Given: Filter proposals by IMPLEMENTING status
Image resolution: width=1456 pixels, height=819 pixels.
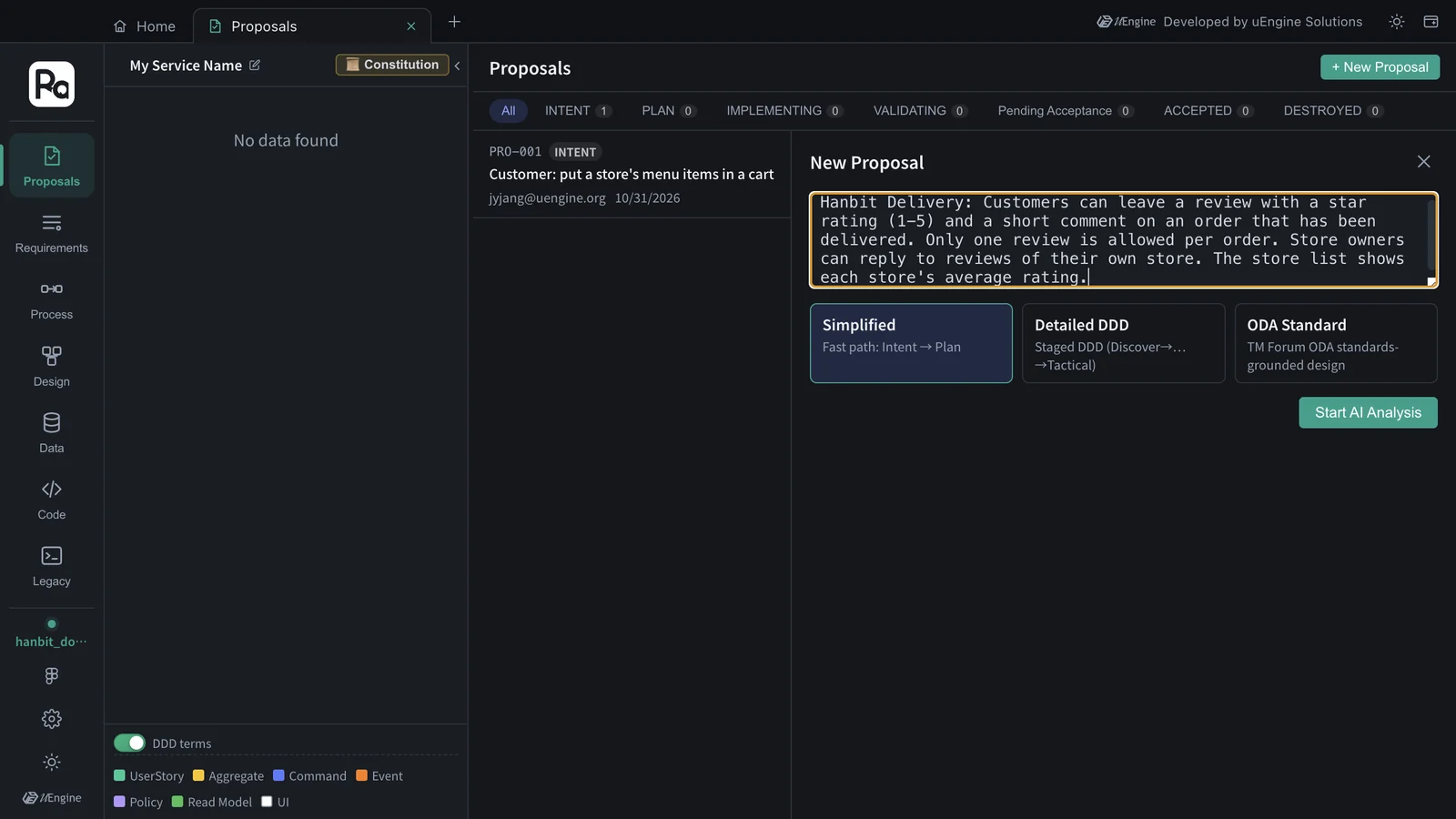Looking at the screenshot, I should pos(784,111).
